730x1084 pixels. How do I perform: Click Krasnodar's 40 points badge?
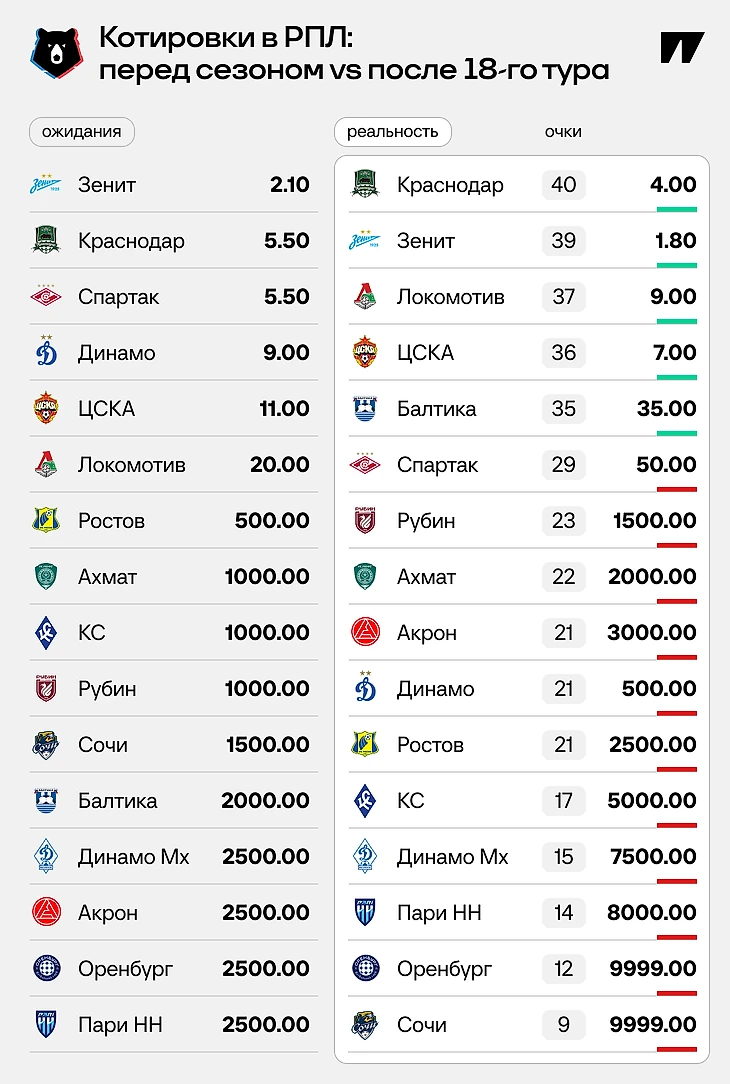(564, 185)
